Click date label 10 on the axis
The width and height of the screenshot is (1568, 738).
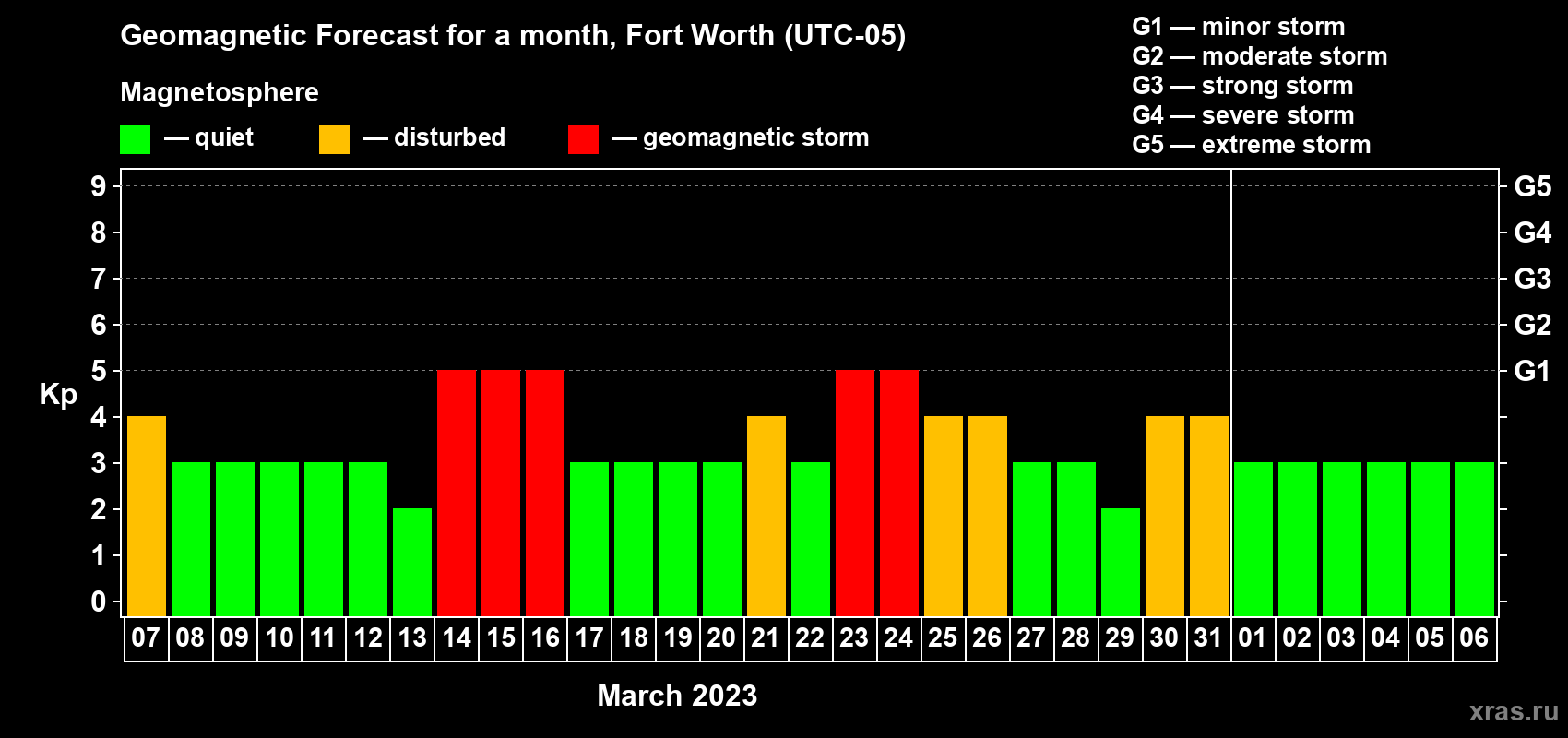pos(279,638)
